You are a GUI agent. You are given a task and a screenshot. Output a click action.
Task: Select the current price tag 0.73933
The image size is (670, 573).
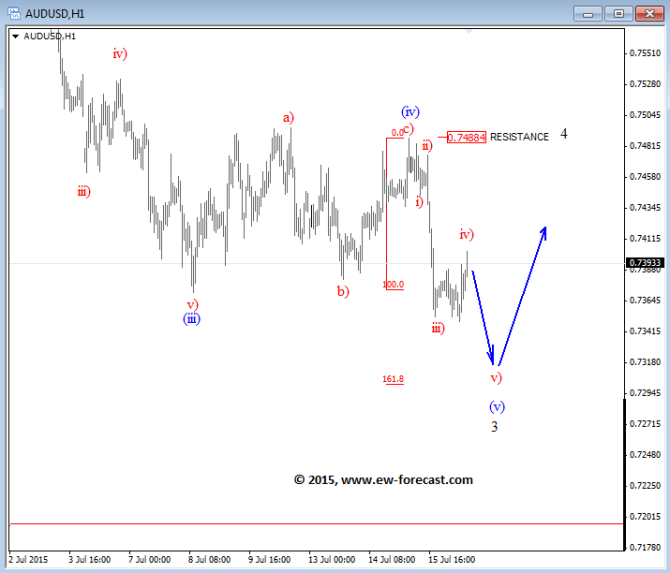[x=646, y=262]
